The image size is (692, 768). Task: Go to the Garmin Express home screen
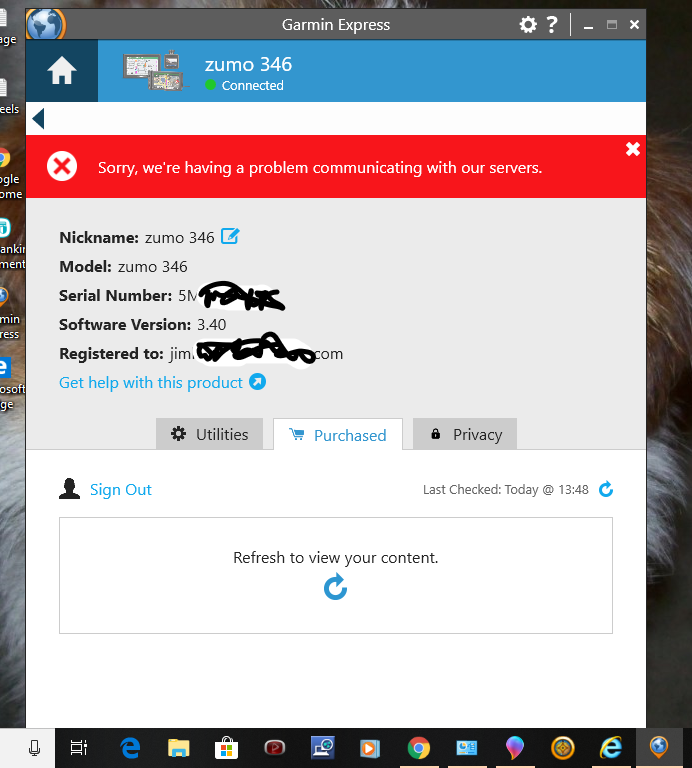(62, 71)
